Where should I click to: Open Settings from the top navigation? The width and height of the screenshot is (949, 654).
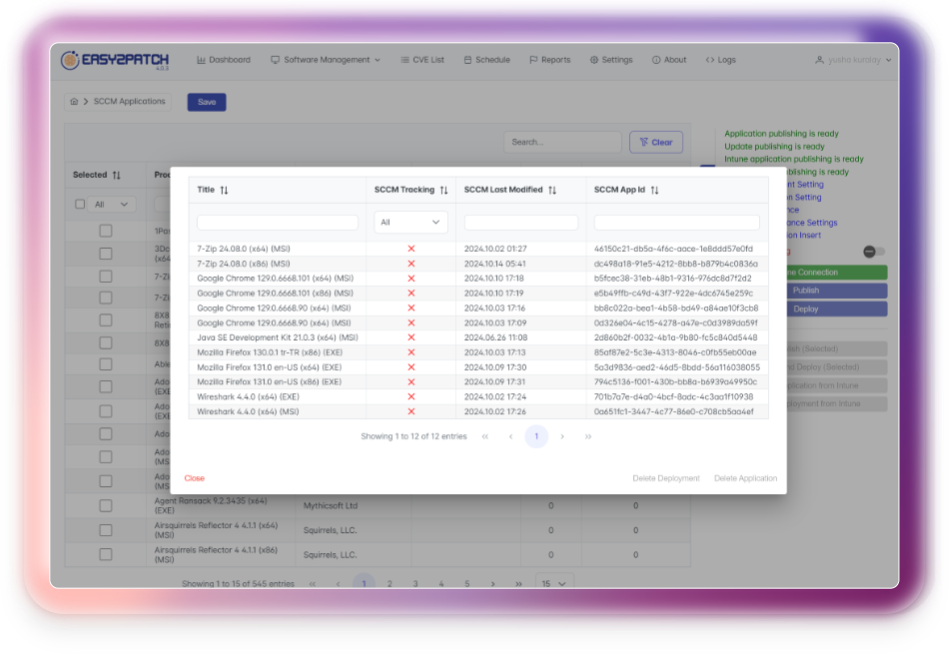click(611, 60)
